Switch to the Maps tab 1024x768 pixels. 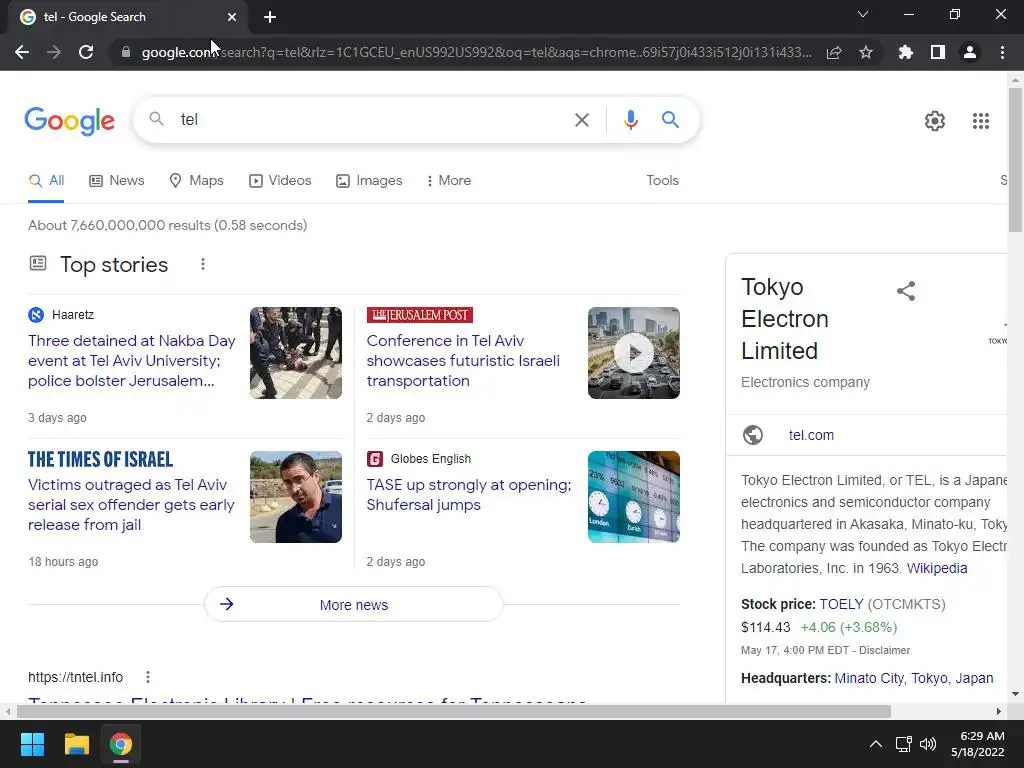(196, 180)
